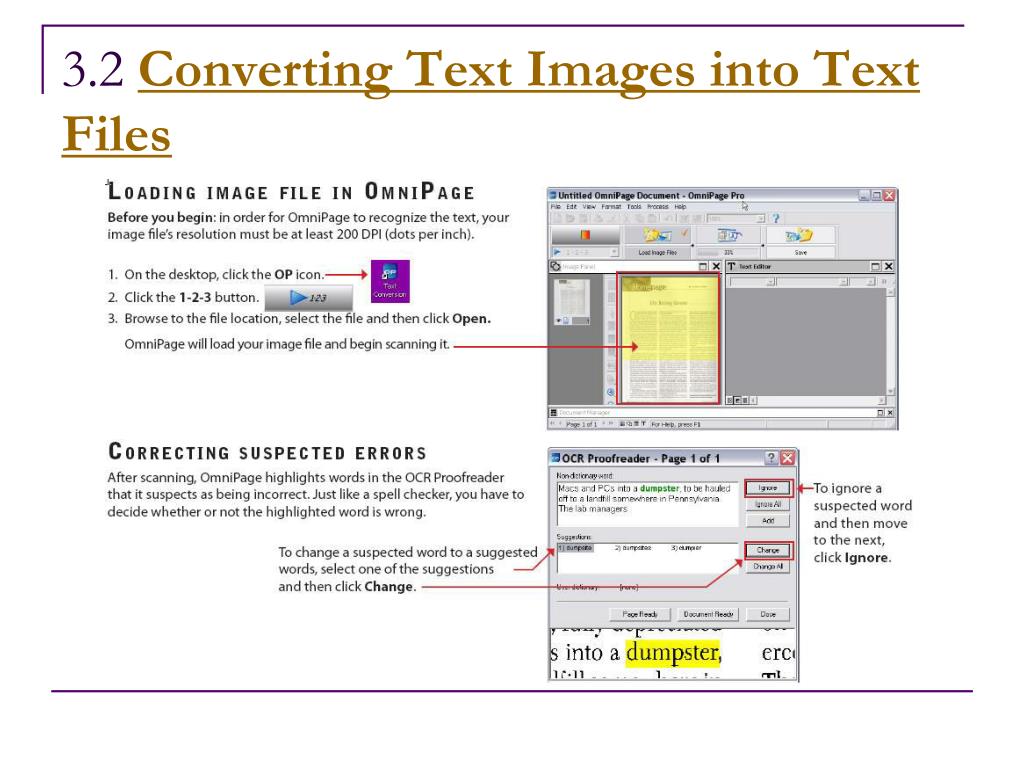
Task: Click the 'Correcting suspected errors' heading
Action: [267, 452]
